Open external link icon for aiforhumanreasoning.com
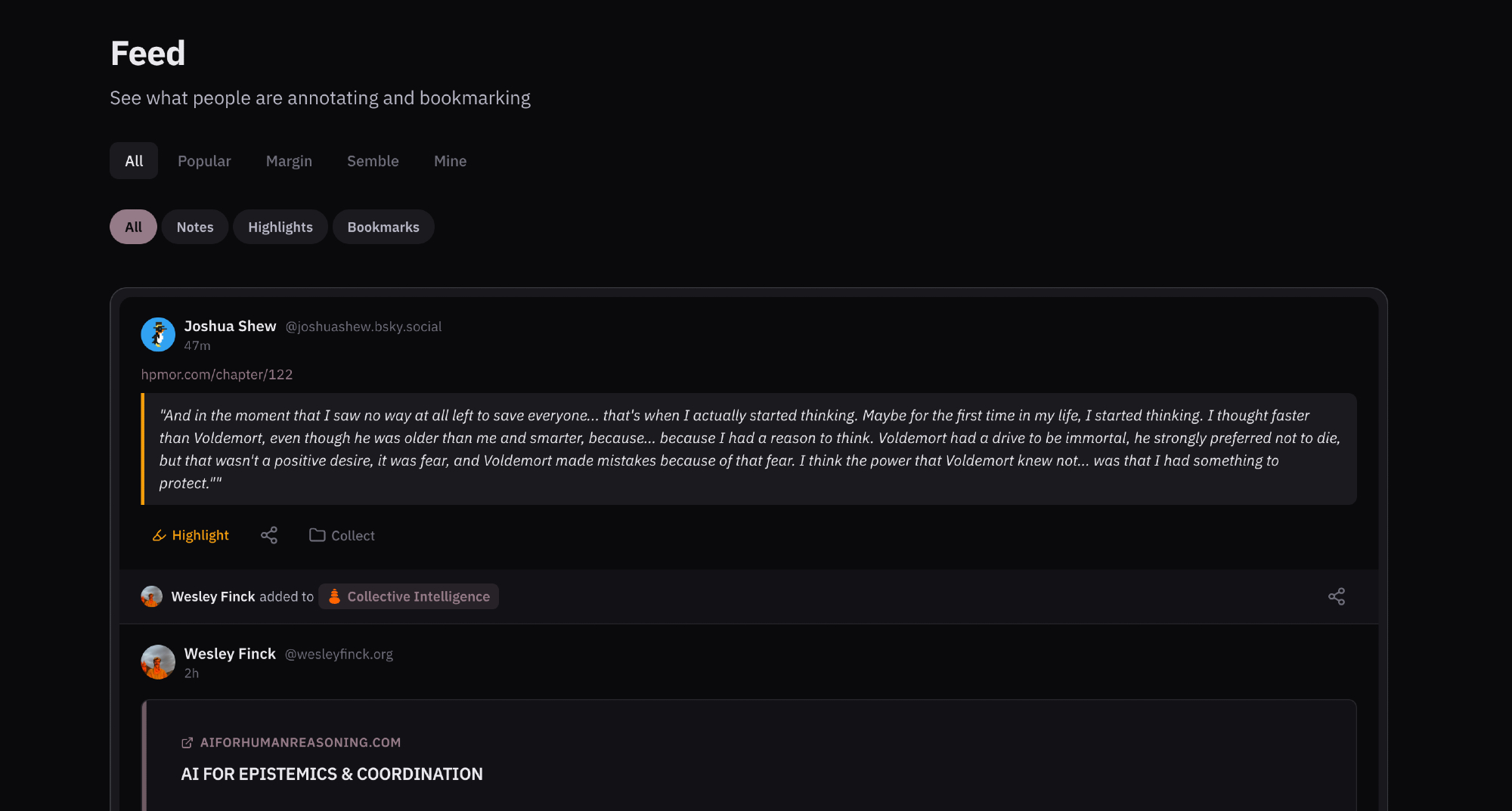The width and height of the screenshot is (1512, 811). [x=187, y=743]
